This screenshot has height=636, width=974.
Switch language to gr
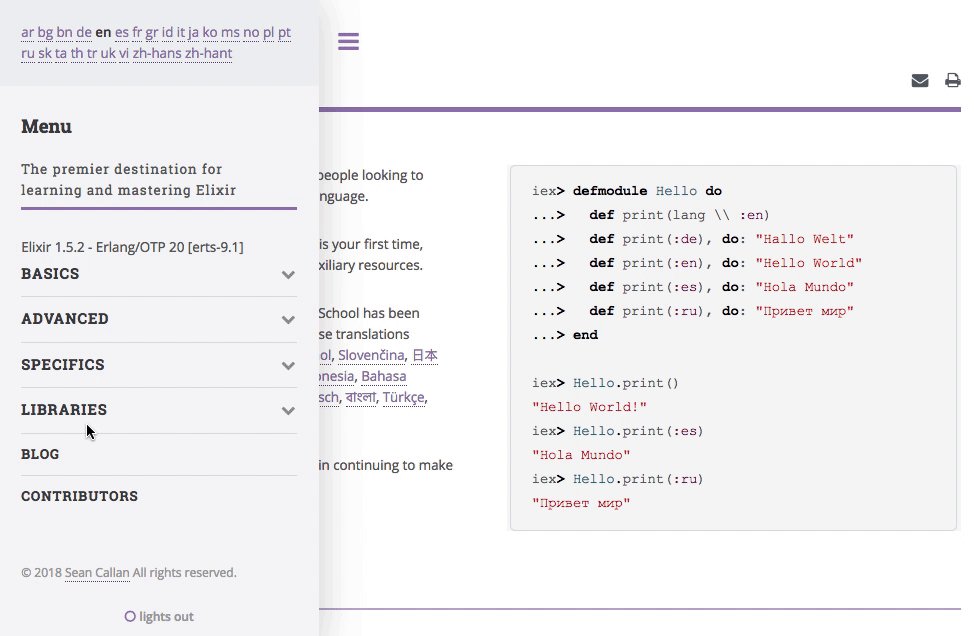[x=152, y=32]
